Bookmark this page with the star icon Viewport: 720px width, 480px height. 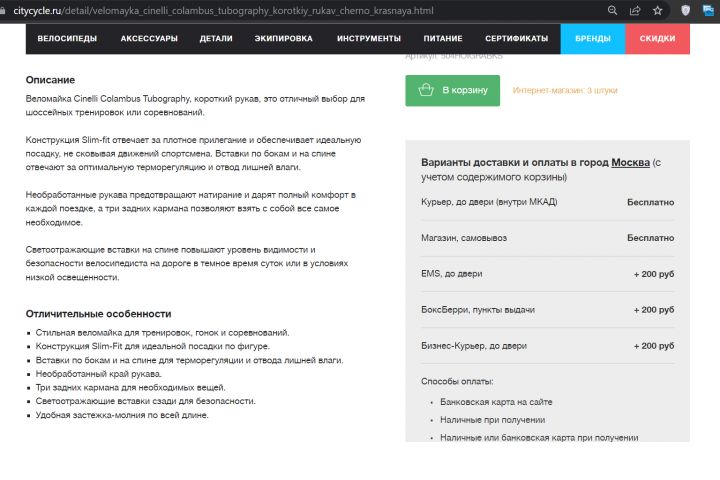coord(657,10)
